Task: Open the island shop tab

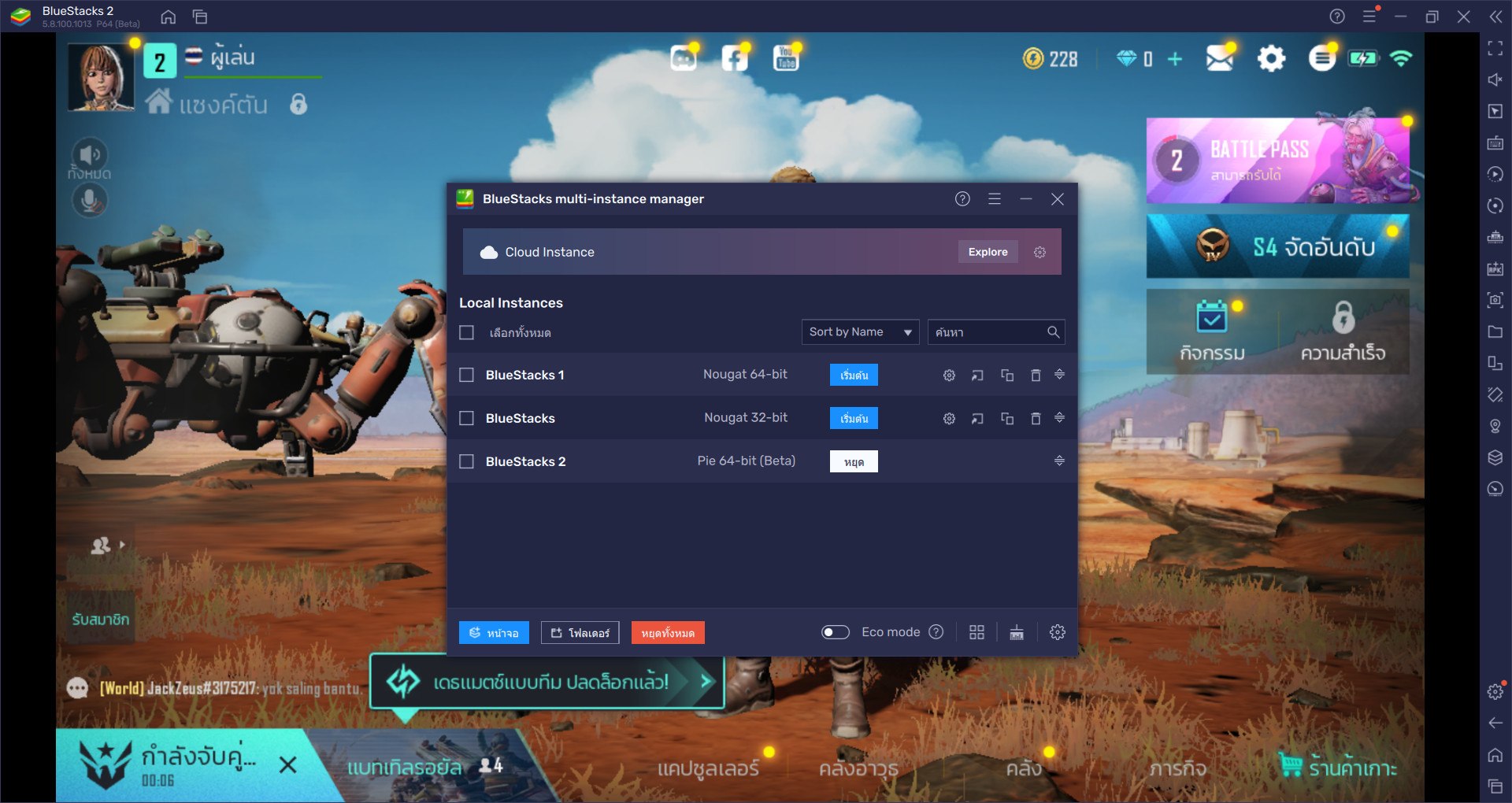Action: (1338, 766)
